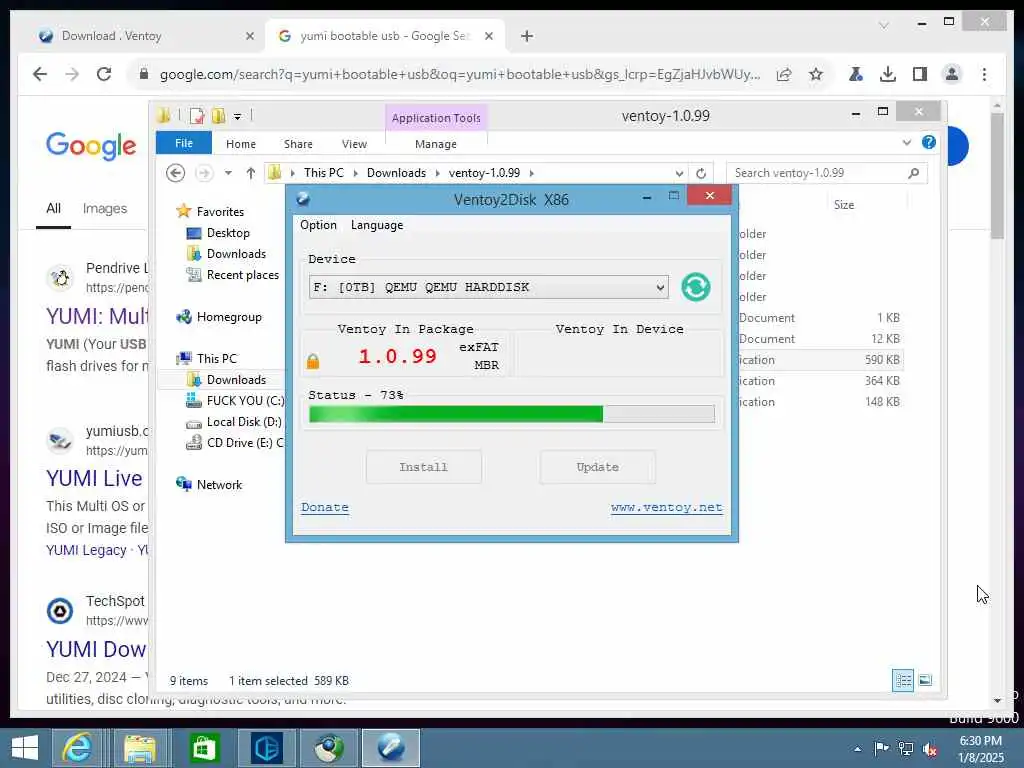Open the Chrome tab search chevron
Viewport: 1024px width, 768px height.
[x=884, y=25]
